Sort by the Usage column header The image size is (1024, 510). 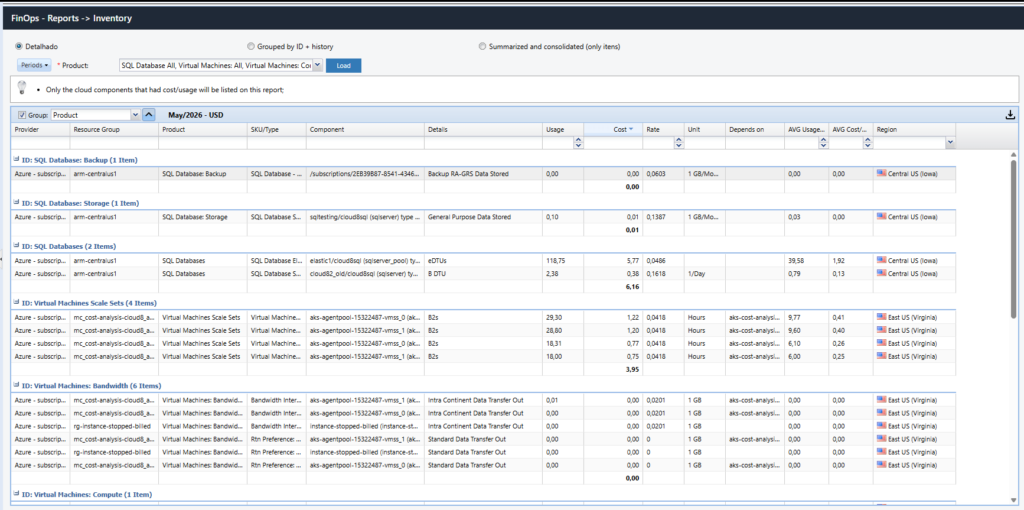(x=563, y=129)
